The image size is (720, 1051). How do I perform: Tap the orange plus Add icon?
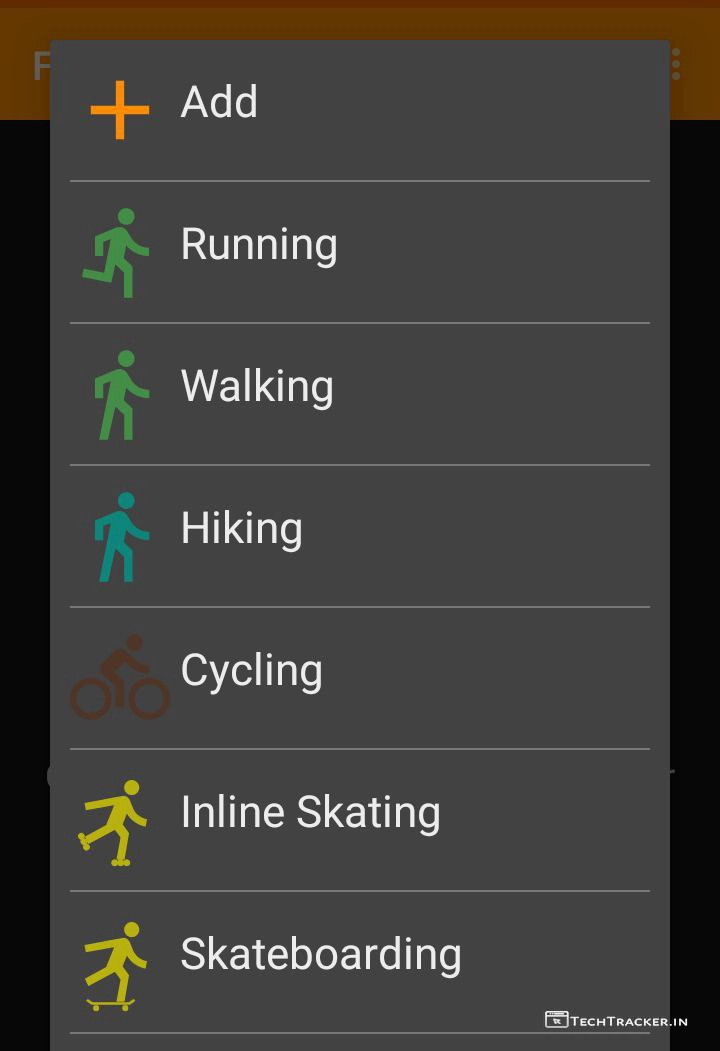[x=120, y=109]
